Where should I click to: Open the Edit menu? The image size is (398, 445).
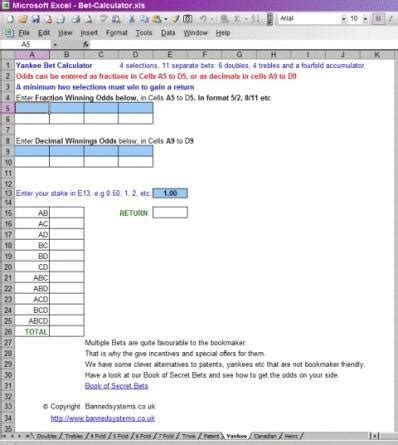click(44, 33)
